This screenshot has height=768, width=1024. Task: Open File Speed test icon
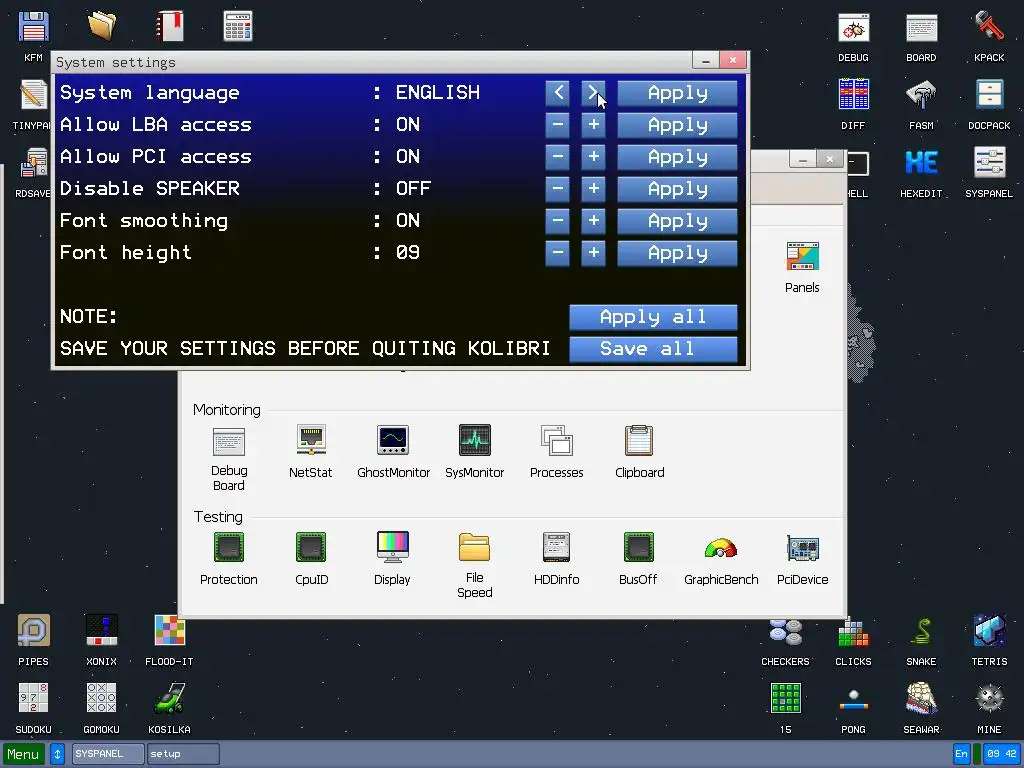coord(475,547)
